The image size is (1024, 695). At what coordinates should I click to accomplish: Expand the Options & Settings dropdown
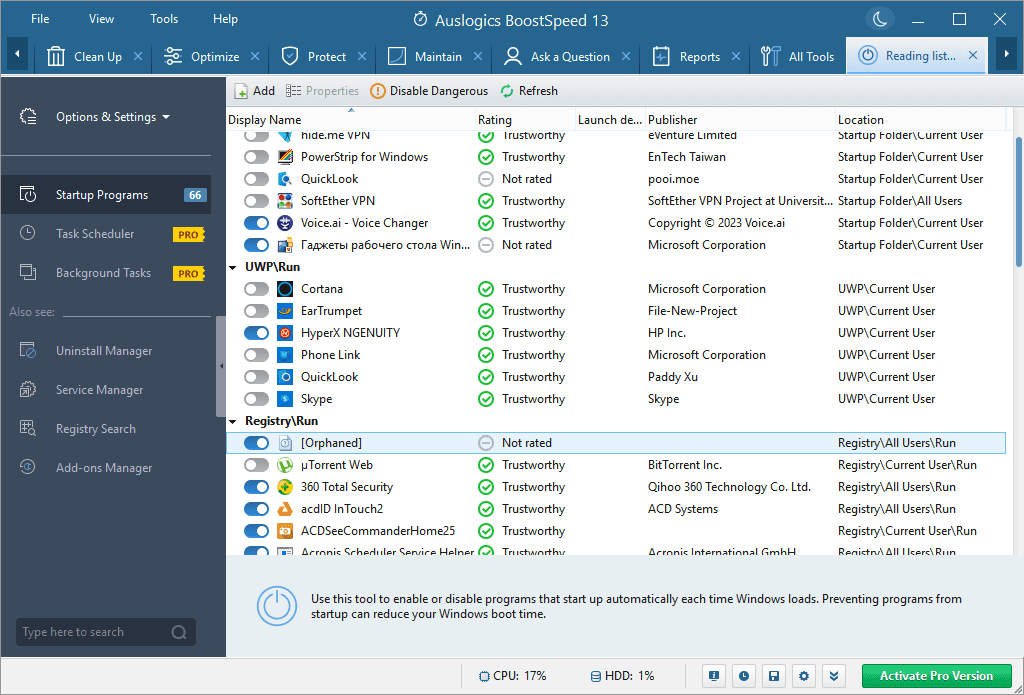(x=112, y=117)
